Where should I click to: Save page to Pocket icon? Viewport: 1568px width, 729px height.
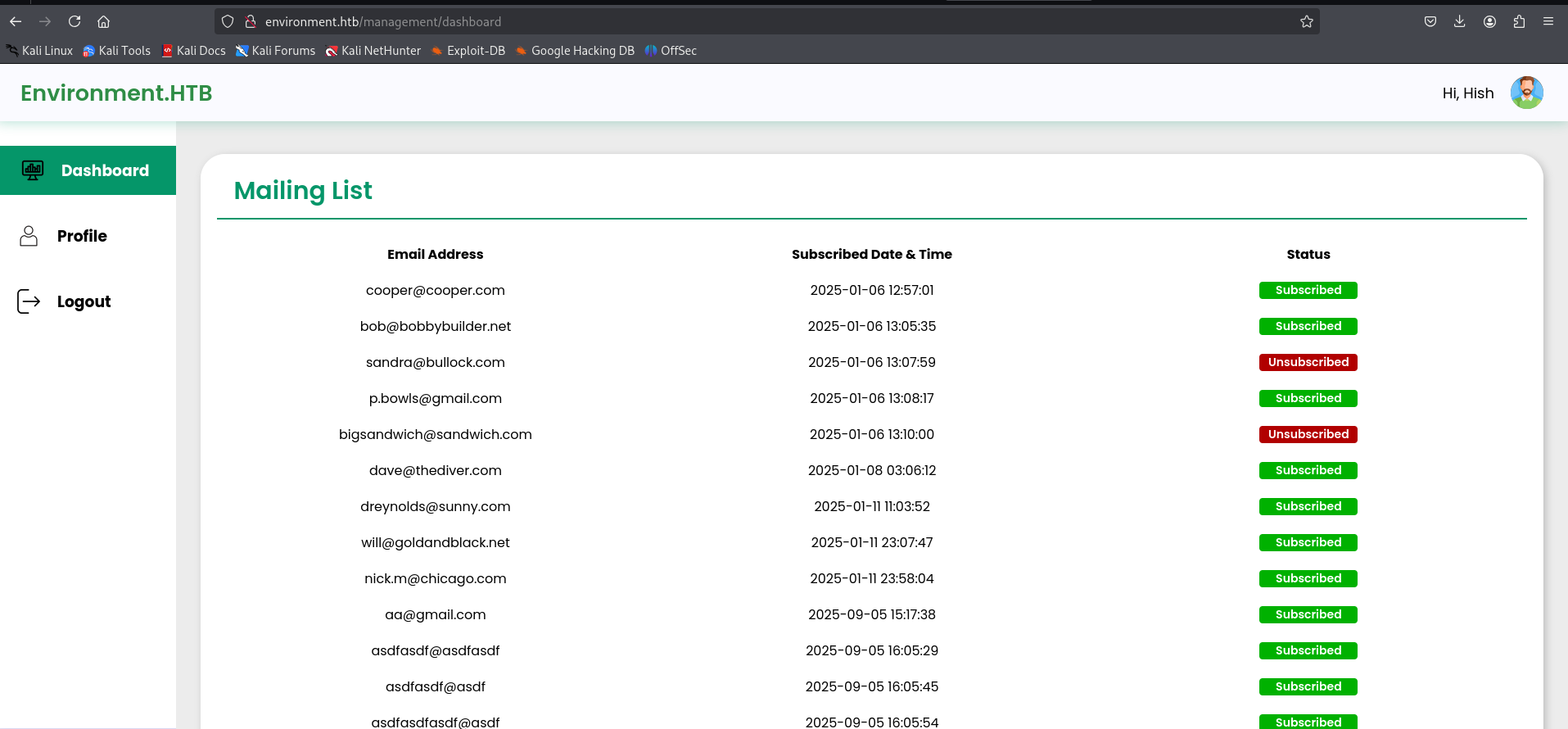click(x=1430, y=22)
